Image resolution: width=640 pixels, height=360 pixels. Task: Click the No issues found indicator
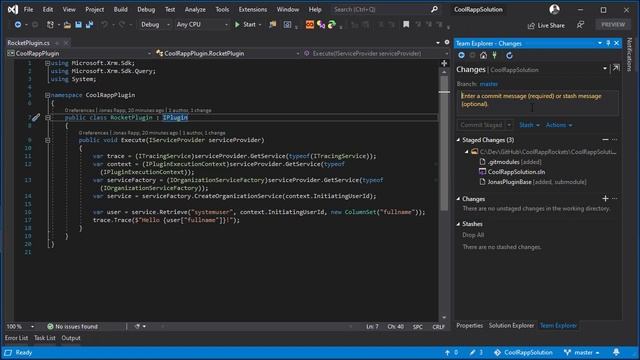(73, 327)
